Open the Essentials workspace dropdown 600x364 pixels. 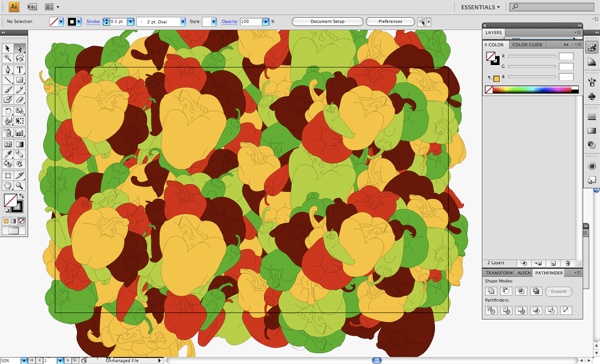[x=480, y=7]
